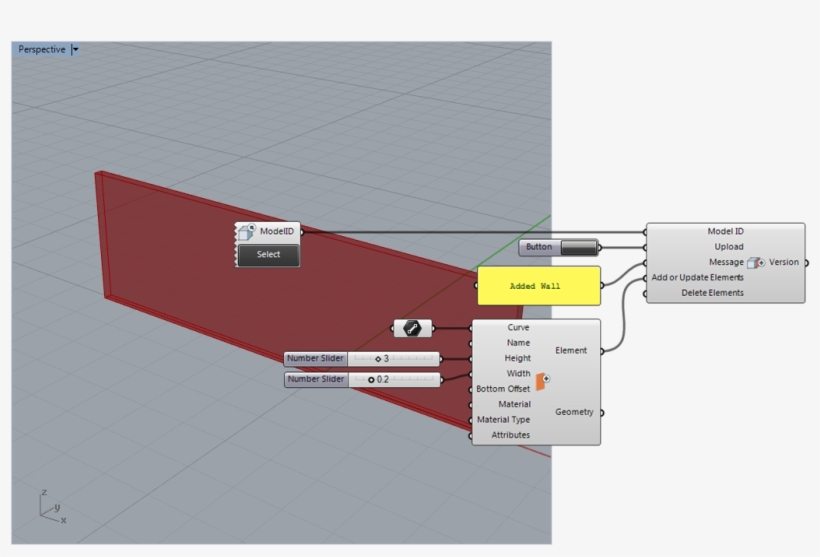
Task: Select the Perspective viewport title tab
Action: coord(41,49)
